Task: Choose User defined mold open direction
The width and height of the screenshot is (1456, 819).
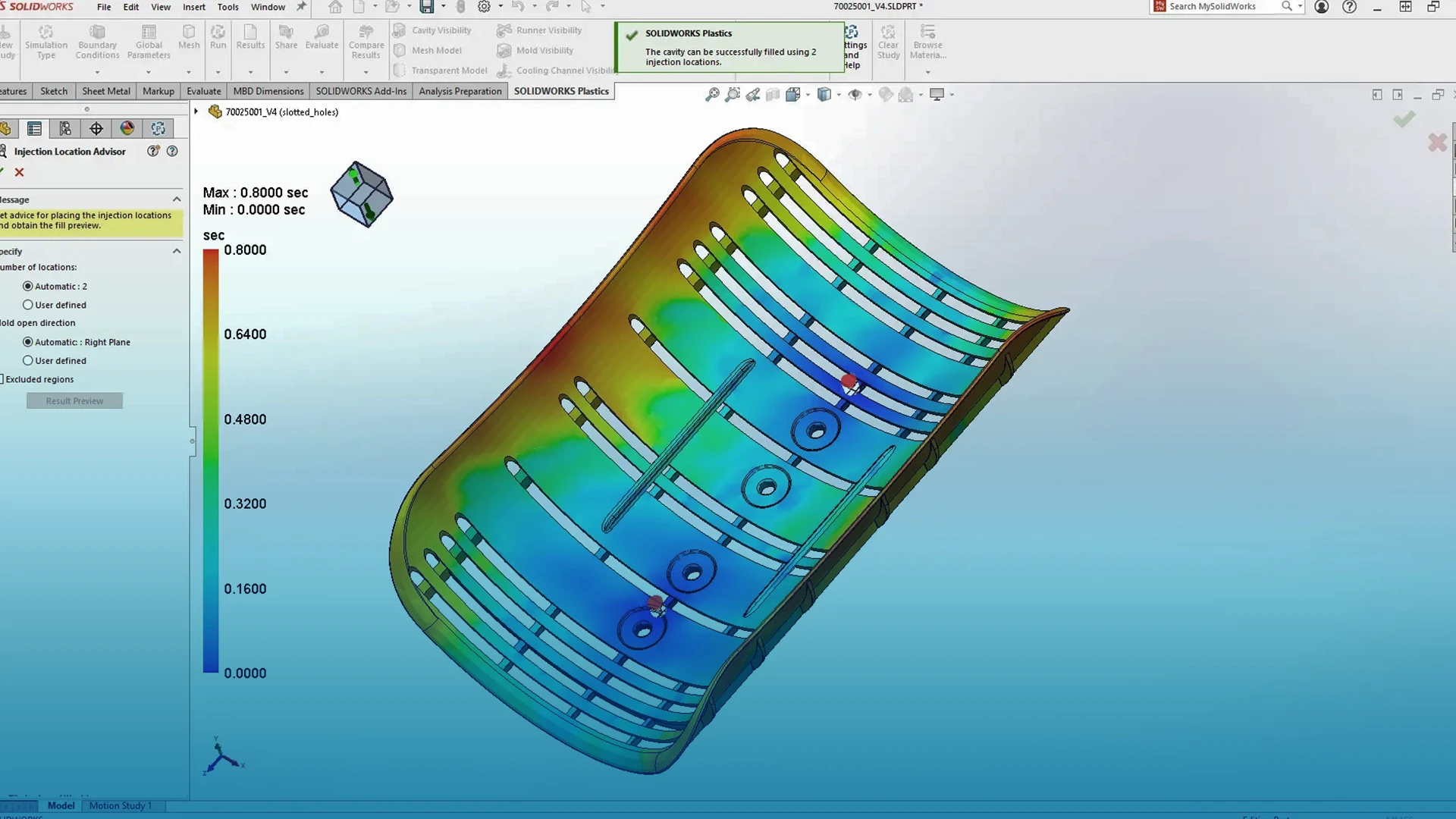Action: coord(28,360)
